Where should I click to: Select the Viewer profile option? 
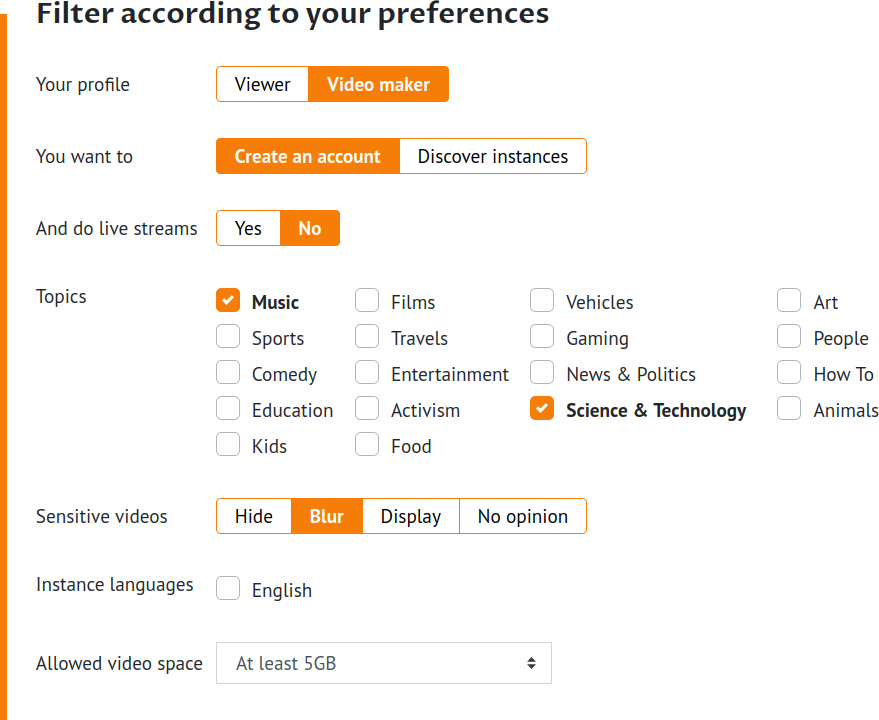coord(262,84)
